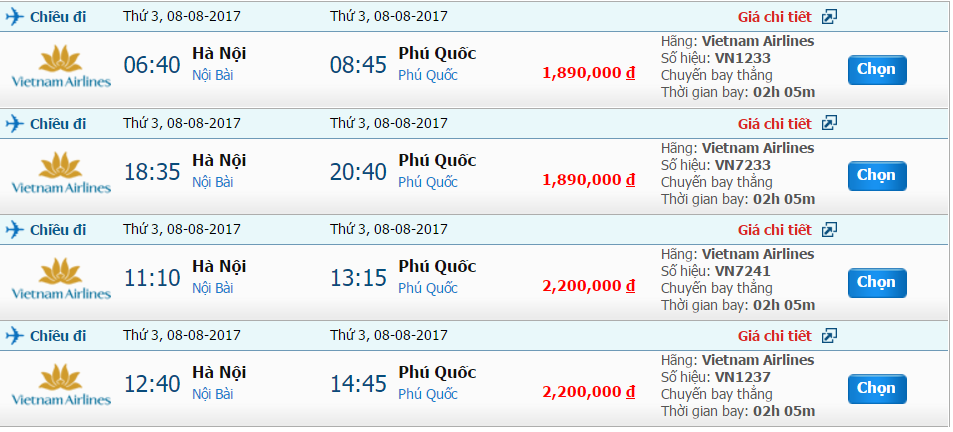Open the detail popup icon for flight VN7233

[829, 124]
